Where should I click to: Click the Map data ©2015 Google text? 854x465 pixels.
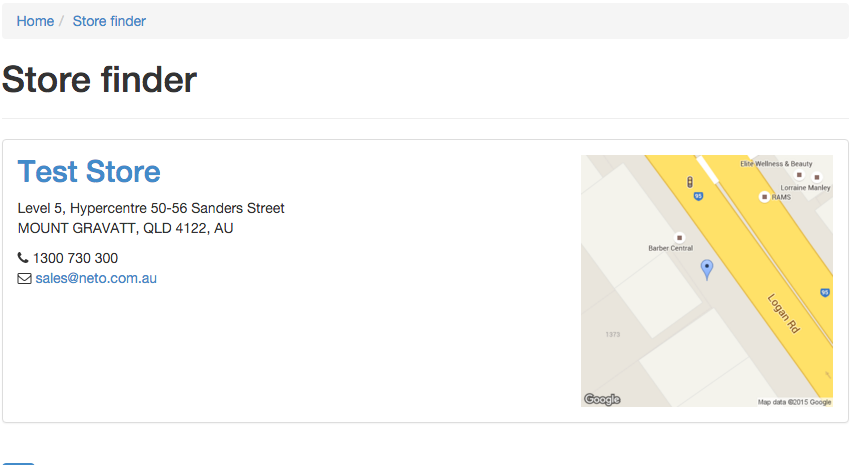point(794,402)
